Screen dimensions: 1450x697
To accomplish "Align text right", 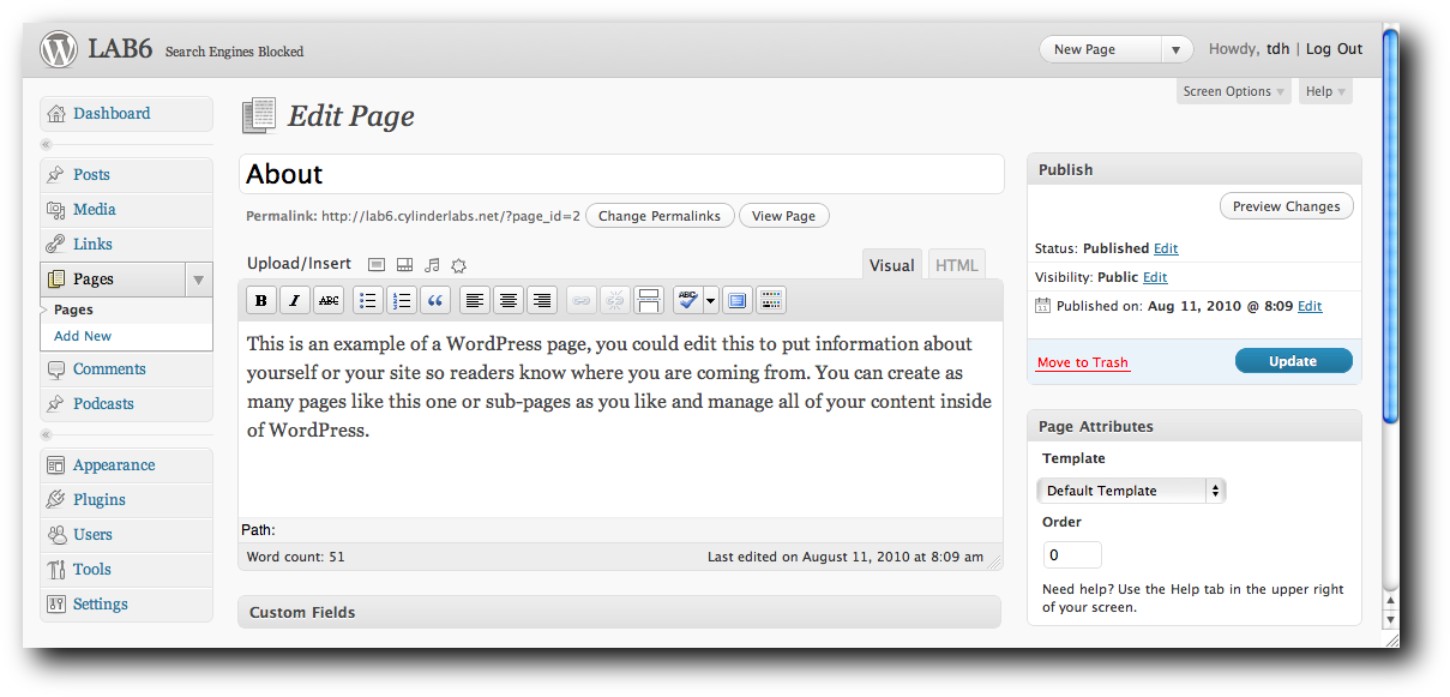I will pos(542,300).
